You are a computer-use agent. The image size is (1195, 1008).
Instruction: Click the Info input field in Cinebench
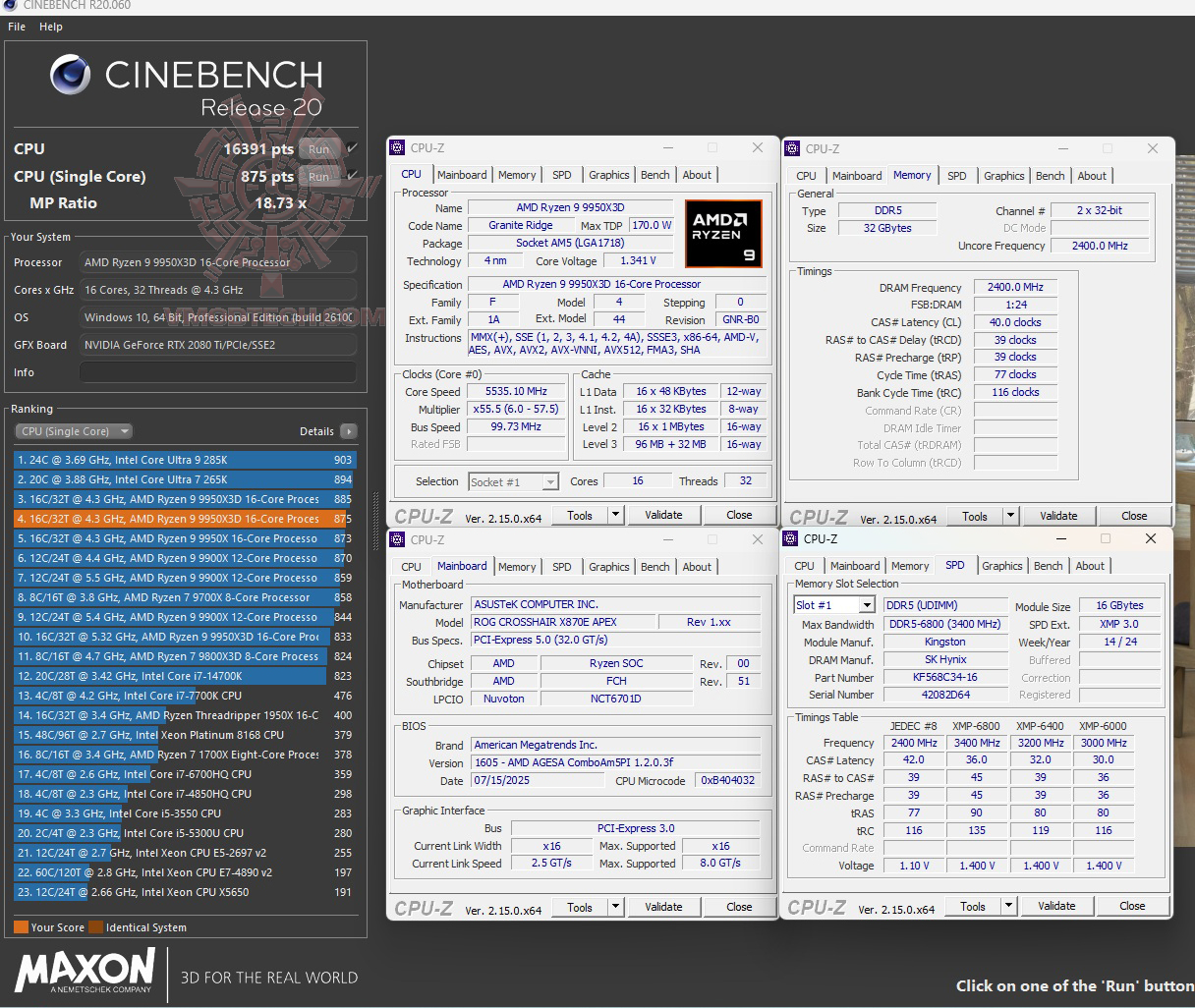218,370
